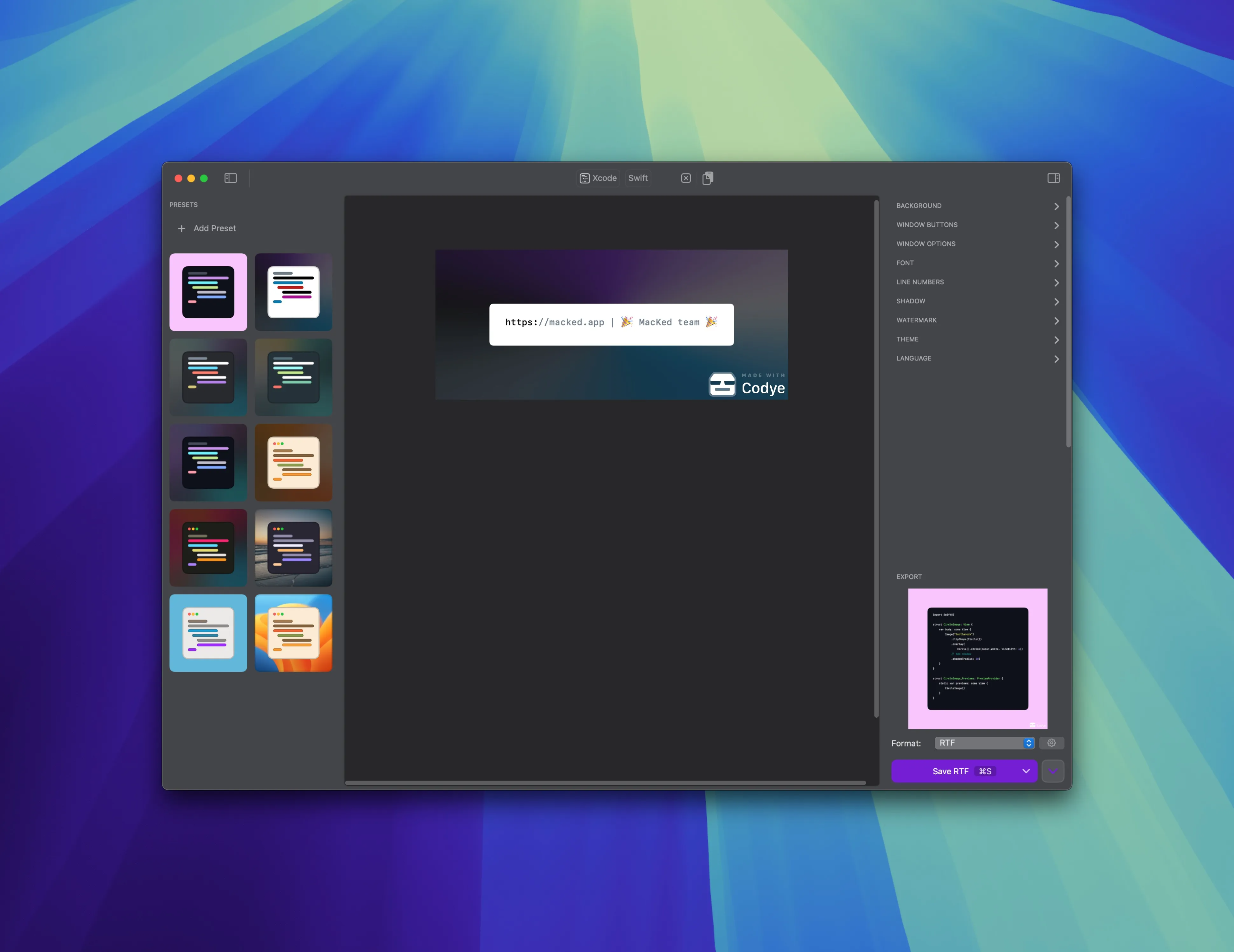The height and width of the screenshot is (952, 1234).
Task: Open the Swift language selector
Action: point(638,178)
